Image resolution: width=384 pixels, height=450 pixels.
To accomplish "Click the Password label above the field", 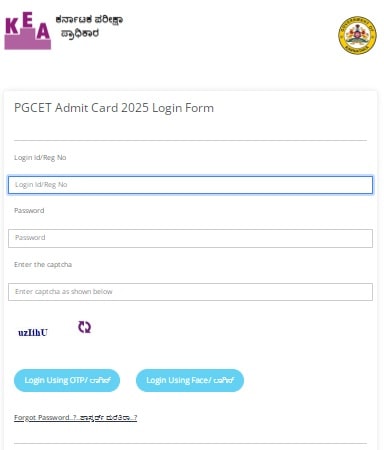I will [x=29, y=211].
